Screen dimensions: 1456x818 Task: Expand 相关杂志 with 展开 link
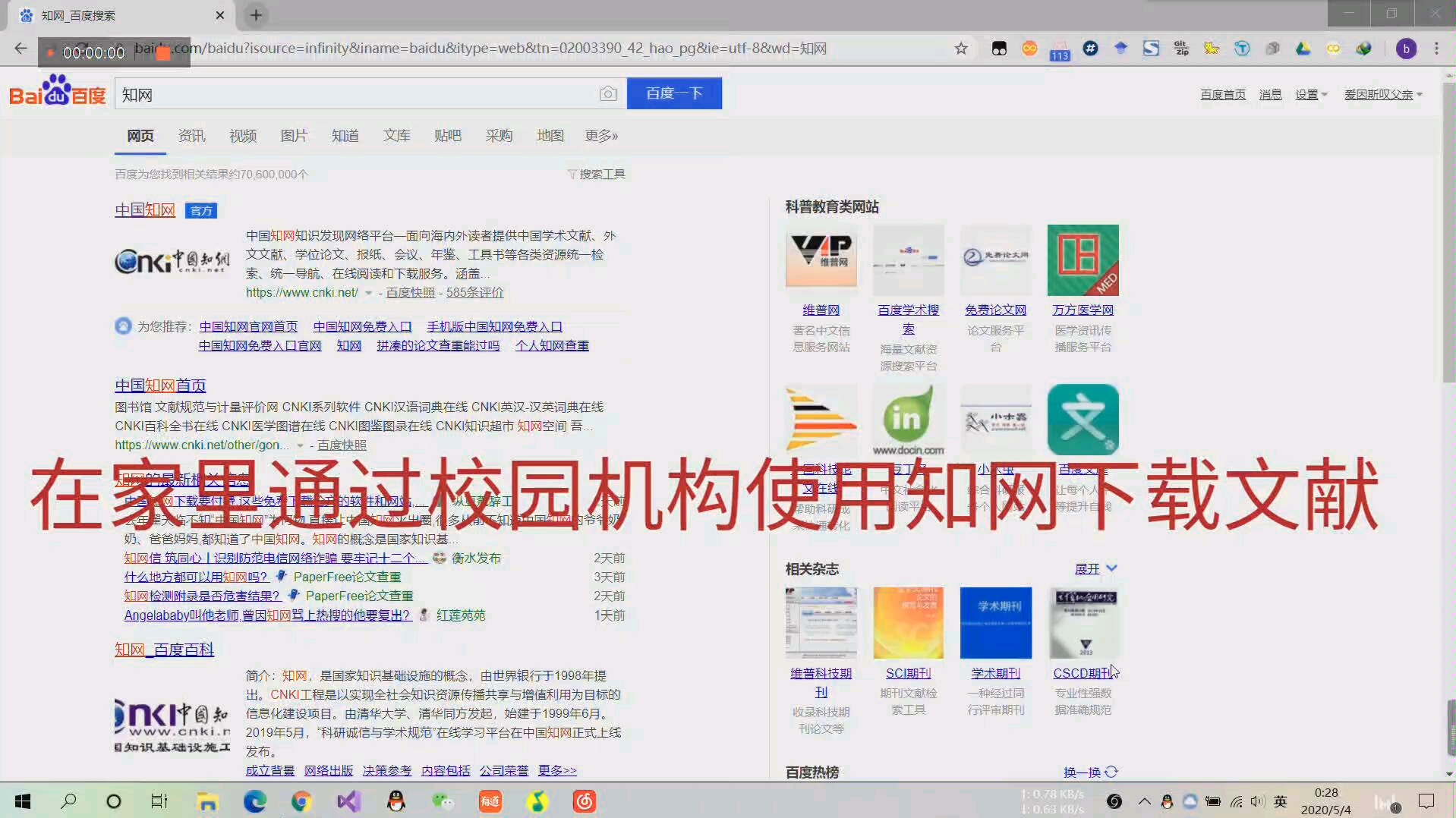pos(1095,568)
